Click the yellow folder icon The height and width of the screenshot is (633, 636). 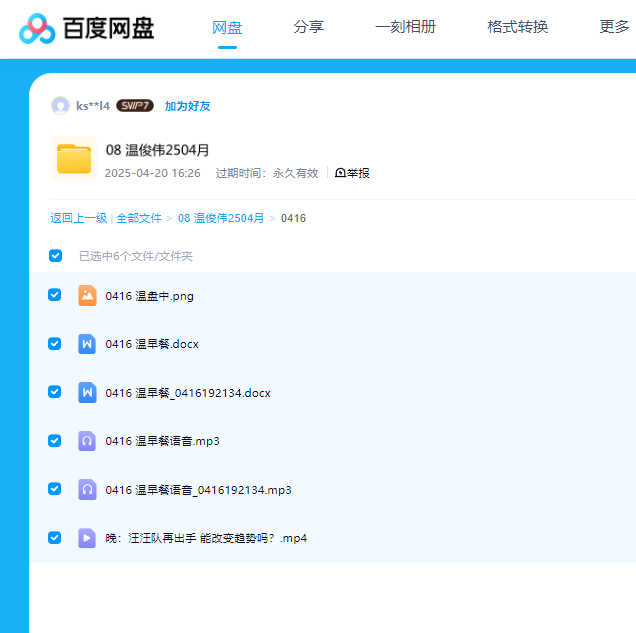73,159
